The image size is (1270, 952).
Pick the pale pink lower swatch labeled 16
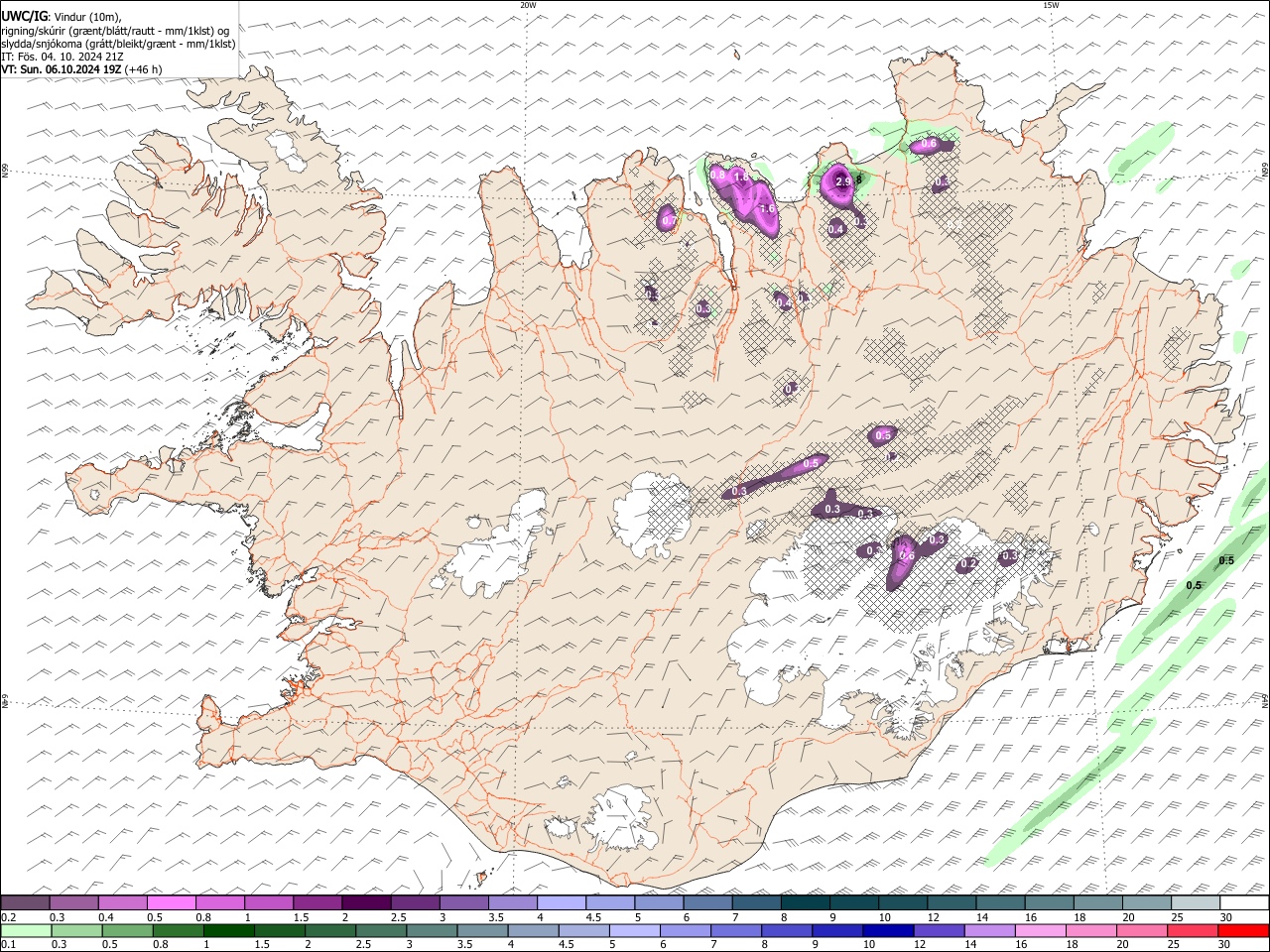coord(1040,930)
